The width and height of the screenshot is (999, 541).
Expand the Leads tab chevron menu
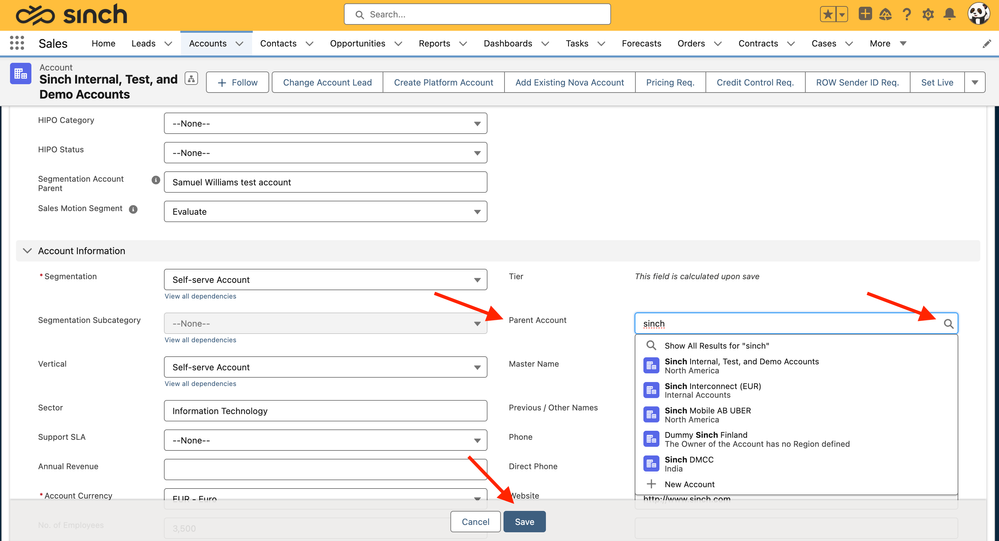(168, 43)
